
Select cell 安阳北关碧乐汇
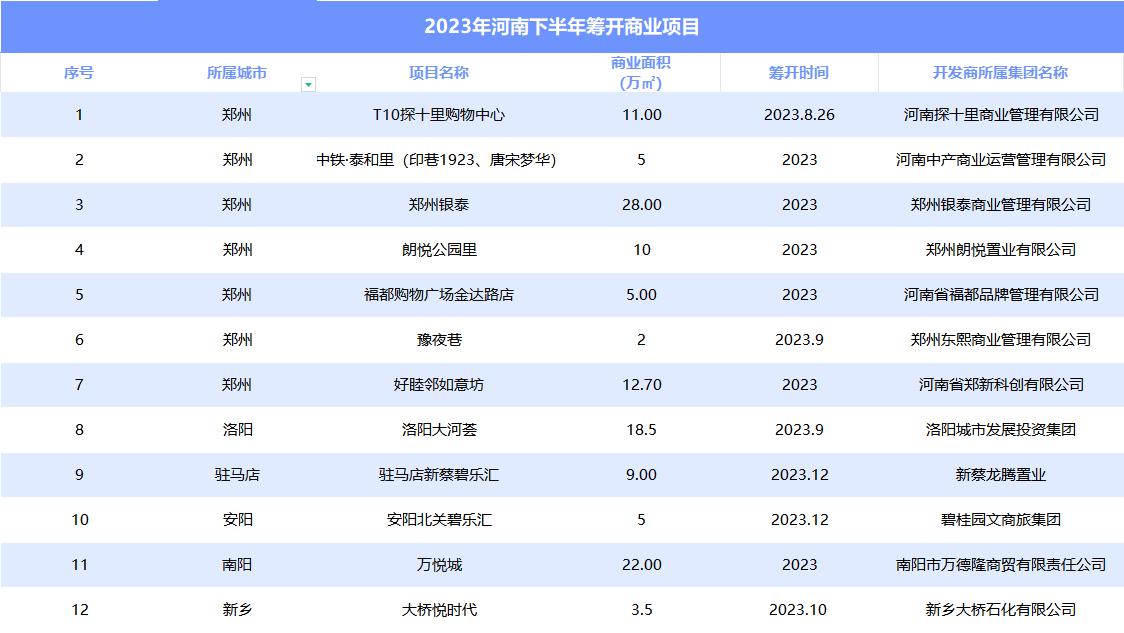pyautogui.click(x=439, y=520)
